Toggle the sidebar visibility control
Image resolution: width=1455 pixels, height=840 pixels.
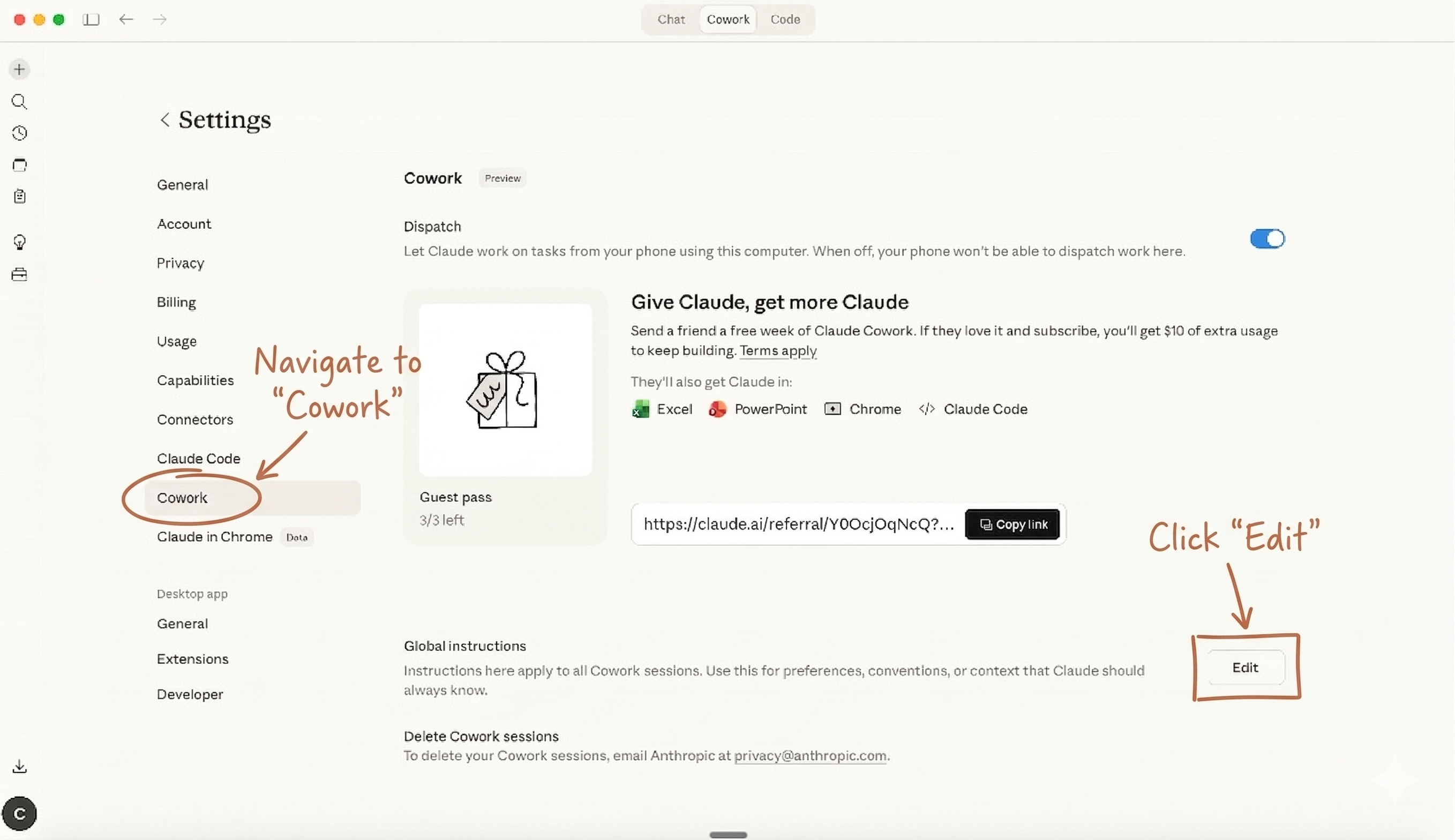pyautogui.click(x=90, y=19)
